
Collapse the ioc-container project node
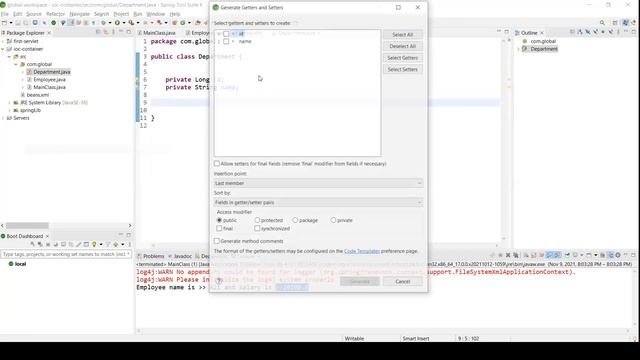pyautogui.click(x=3, y=49)
